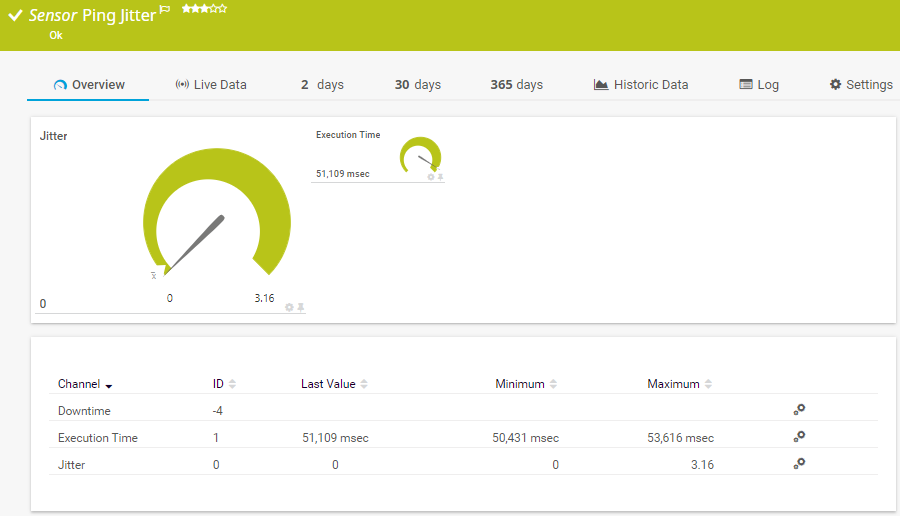The image size is (900, 530).
Task: Click the priority flag icon beside Ping Jitter
Action: pos(165,9)
